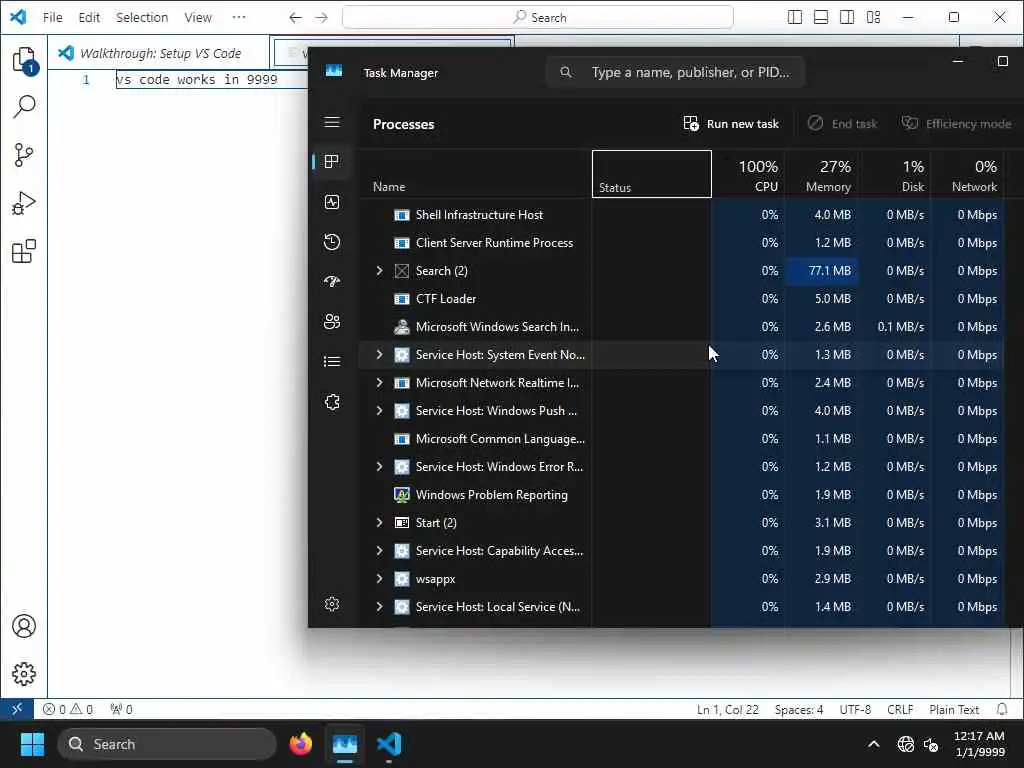Click Efficiency mode button

[x=956, y=123]
